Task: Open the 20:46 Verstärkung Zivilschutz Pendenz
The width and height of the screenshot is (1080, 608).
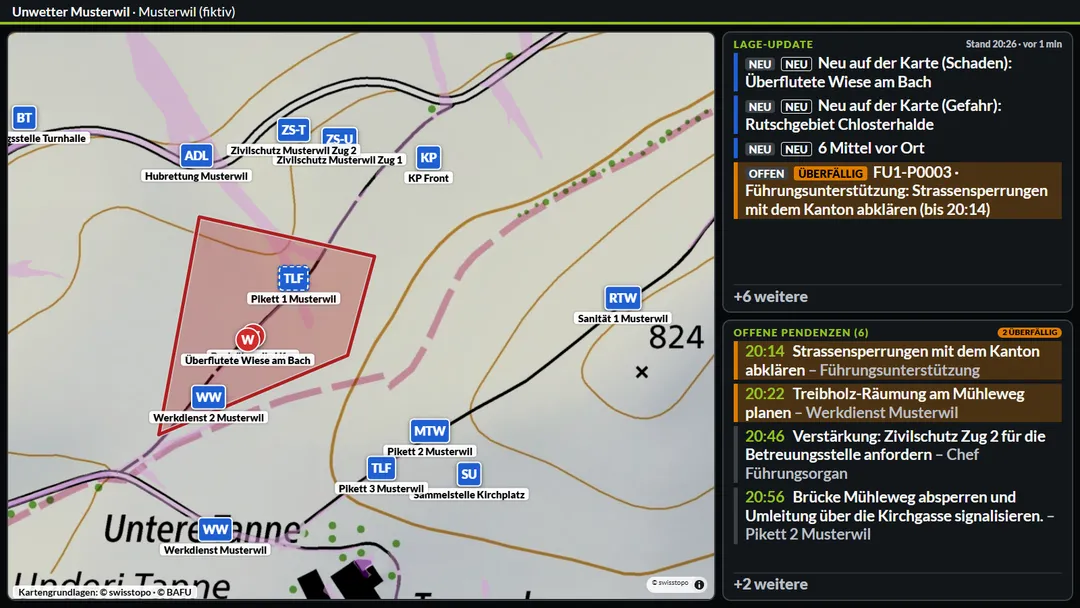Action: pos(898,455)
